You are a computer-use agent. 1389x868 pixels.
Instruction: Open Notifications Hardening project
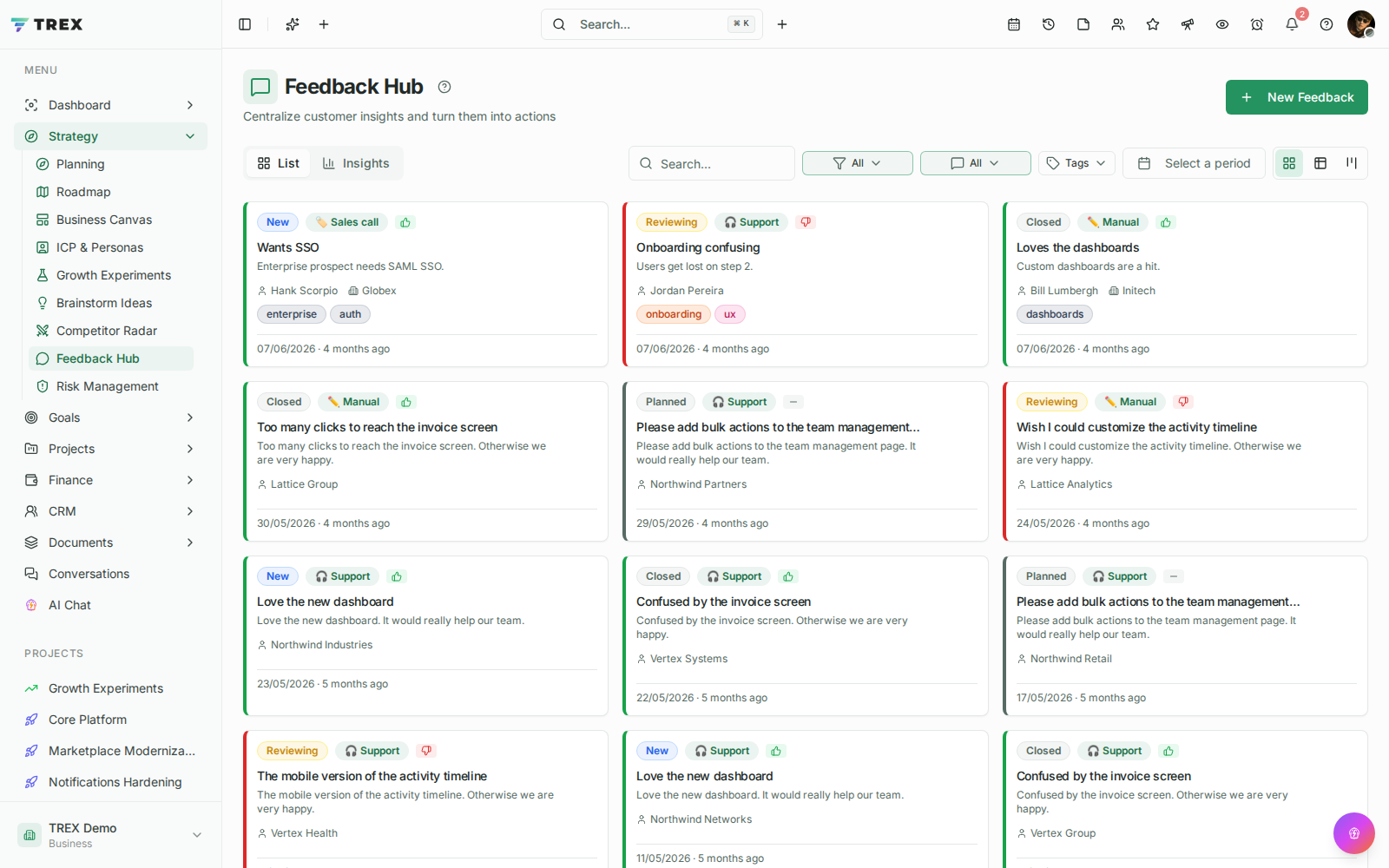[110, 782]
